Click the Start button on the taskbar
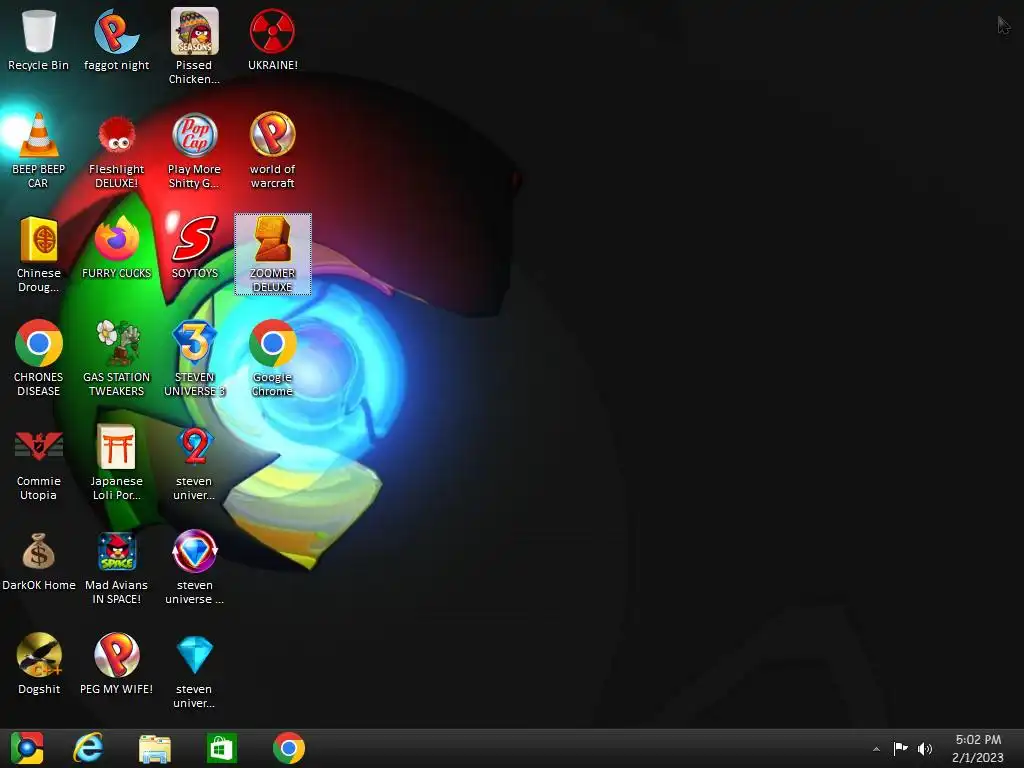 (27, 748)
